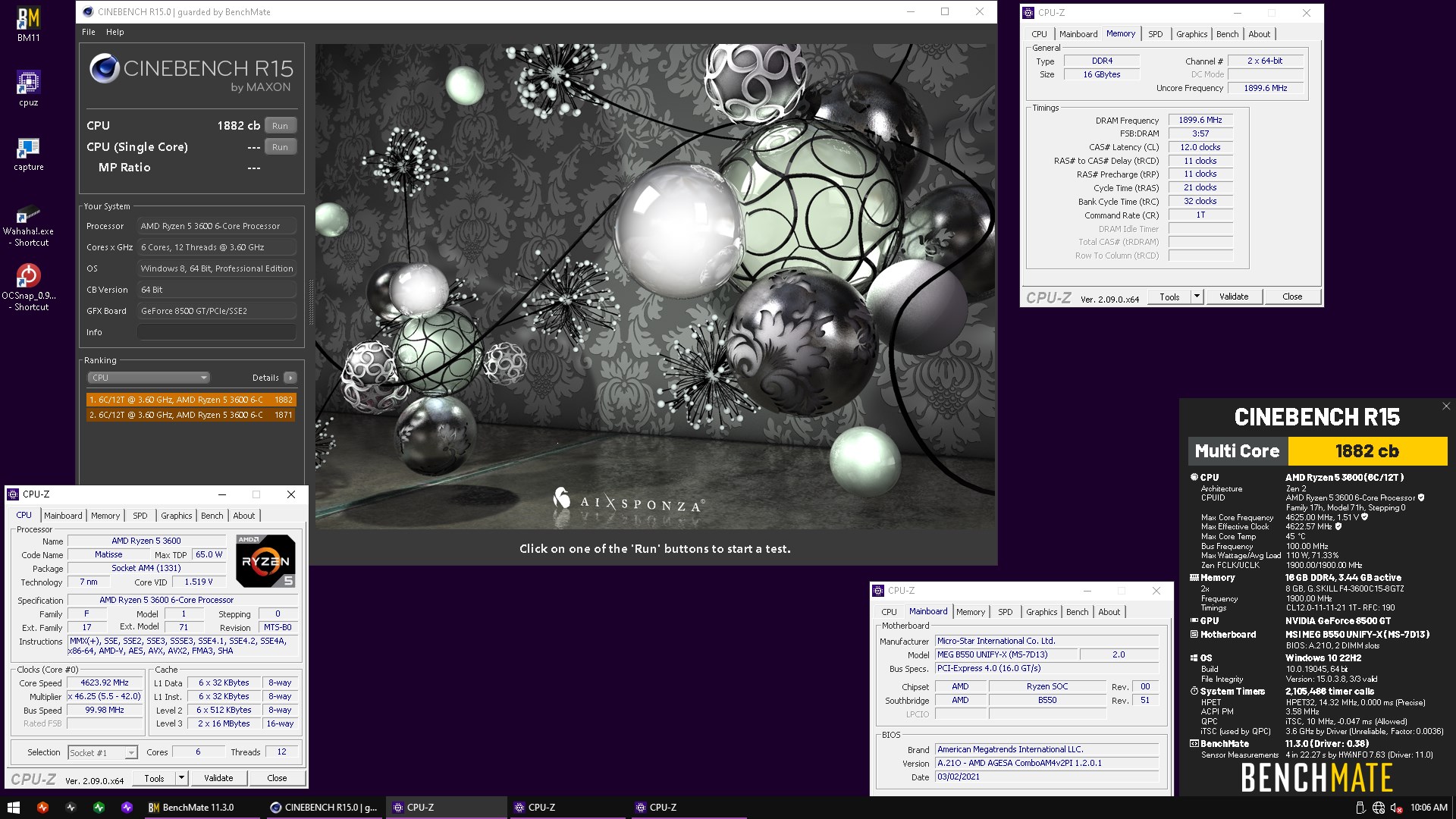Click the BIOS Date field 03/02/2021
This screenshot has width=1456, height=819.
1046,777
